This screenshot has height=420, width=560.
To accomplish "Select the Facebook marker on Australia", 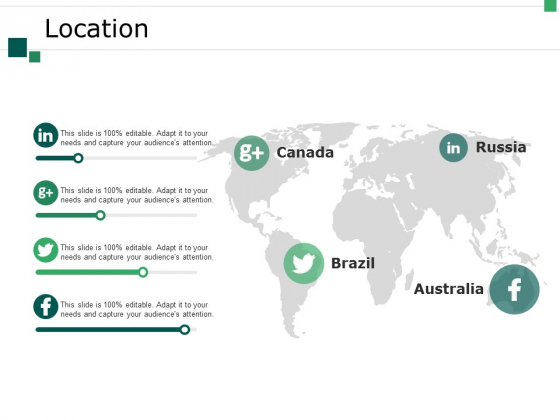I will [514, 289].
